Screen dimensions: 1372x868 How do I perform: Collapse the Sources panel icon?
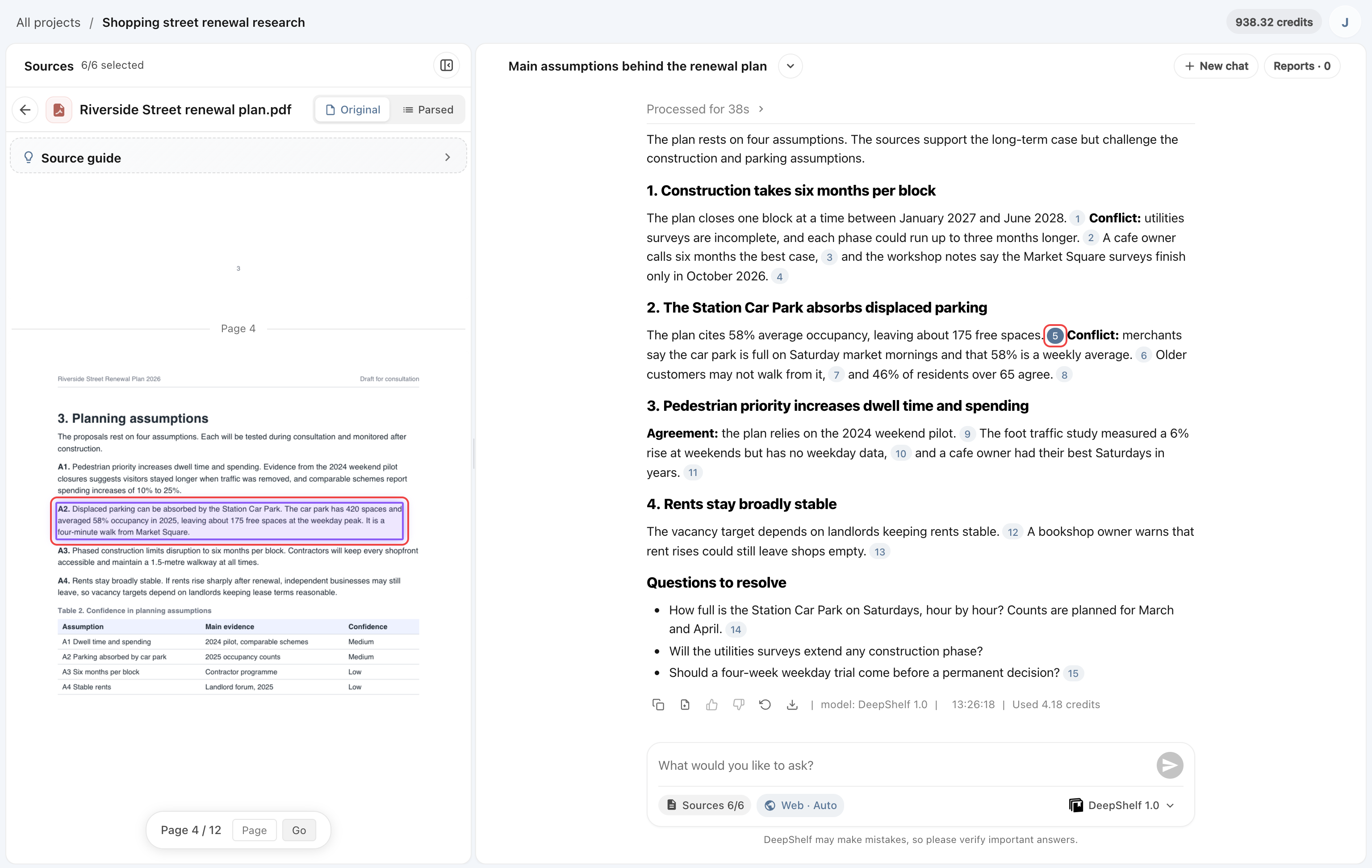pos(447,66)
